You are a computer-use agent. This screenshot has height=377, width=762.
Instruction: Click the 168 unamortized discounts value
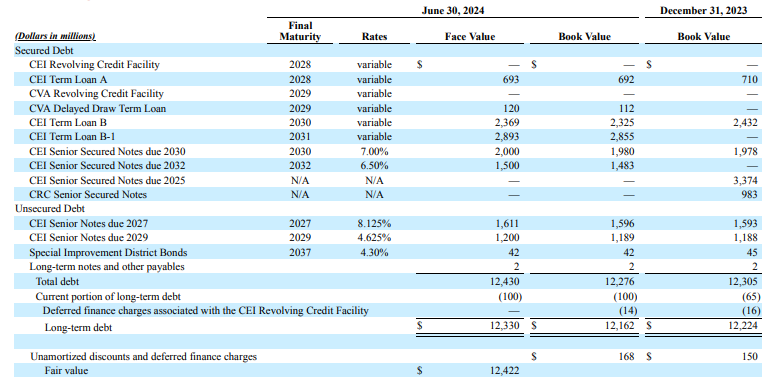[626, 357]
